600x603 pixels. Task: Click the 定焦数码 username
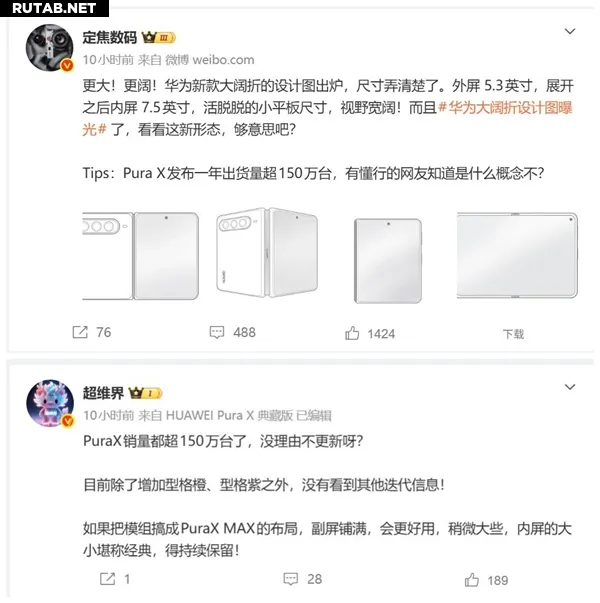[110, 37]
